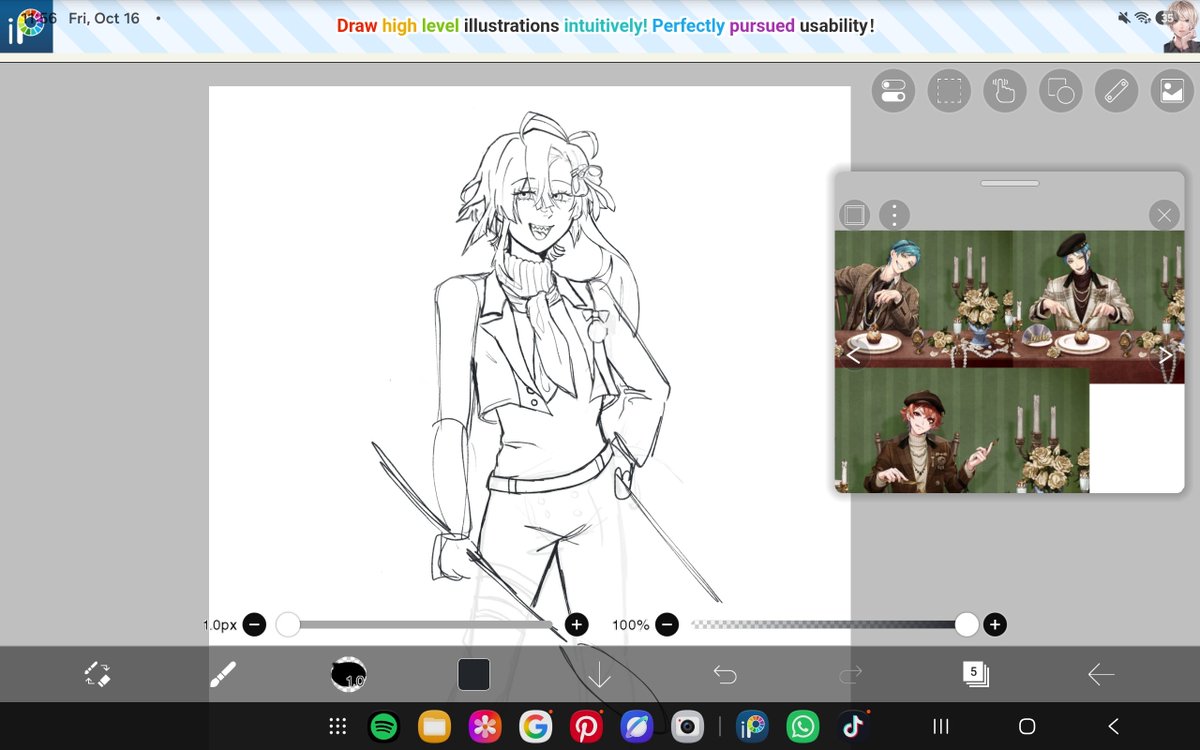
Task: Show previous reference image
Action: pos(853,355)
